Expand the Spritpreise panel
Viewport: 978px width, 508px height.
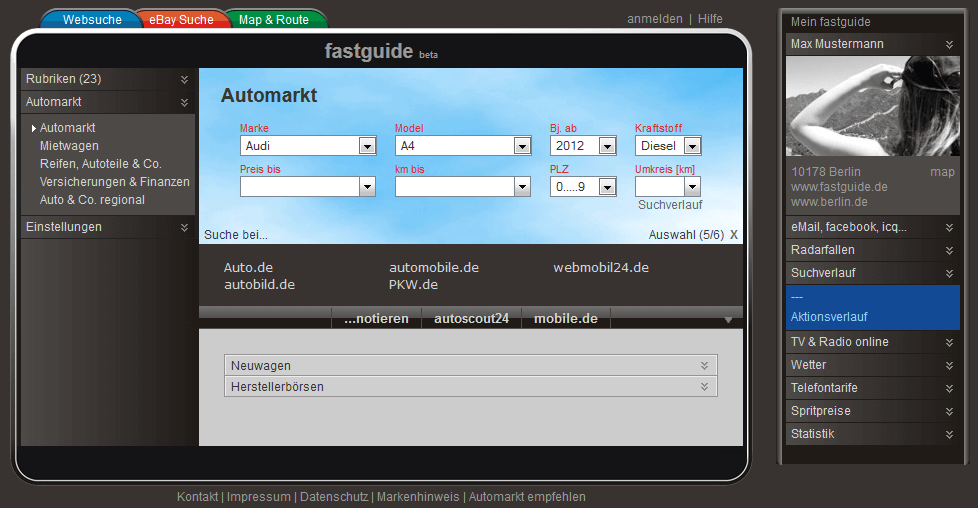[x=873, y=411]
